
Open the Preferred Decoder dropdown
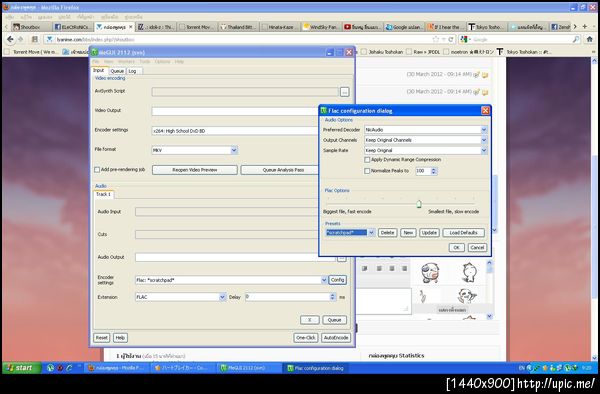tap(484, 130)
